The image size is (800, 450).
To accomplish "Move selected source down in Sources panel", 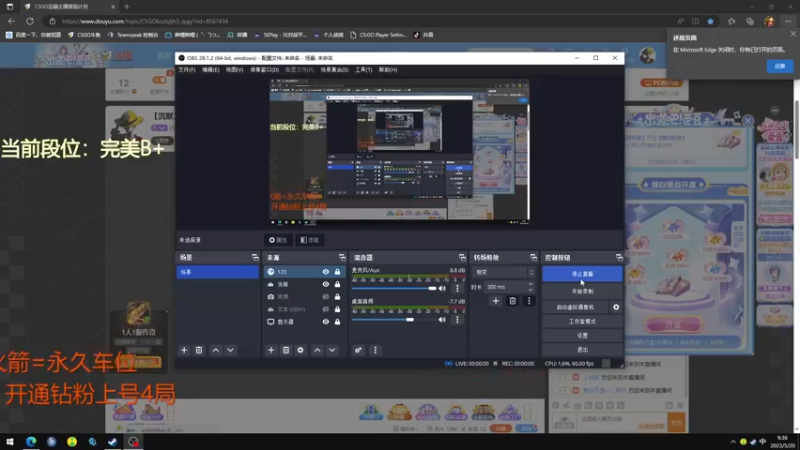I will [332, 350].
